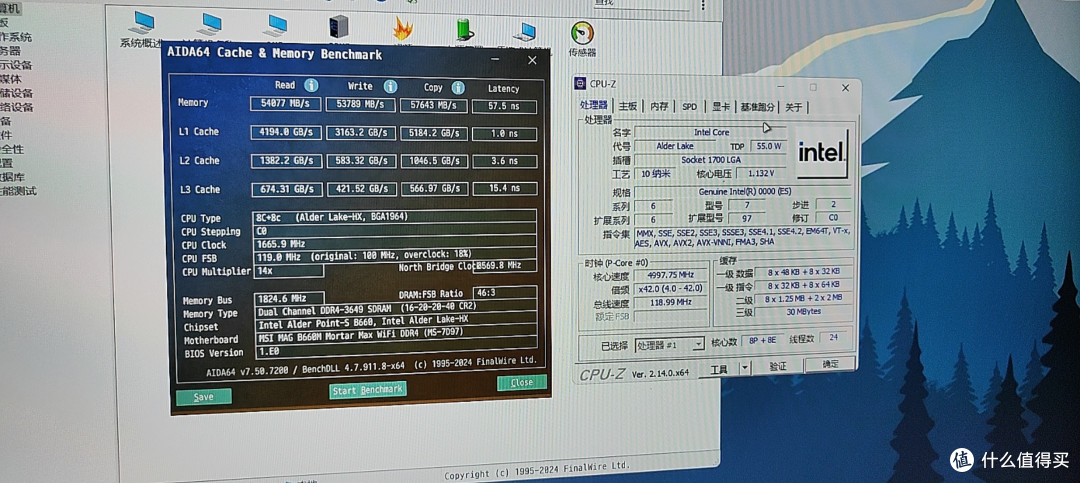Click the 名字 field Intel Core in CPU-Z
Screen dimensions: 1080x483
[x=711, y=132]
